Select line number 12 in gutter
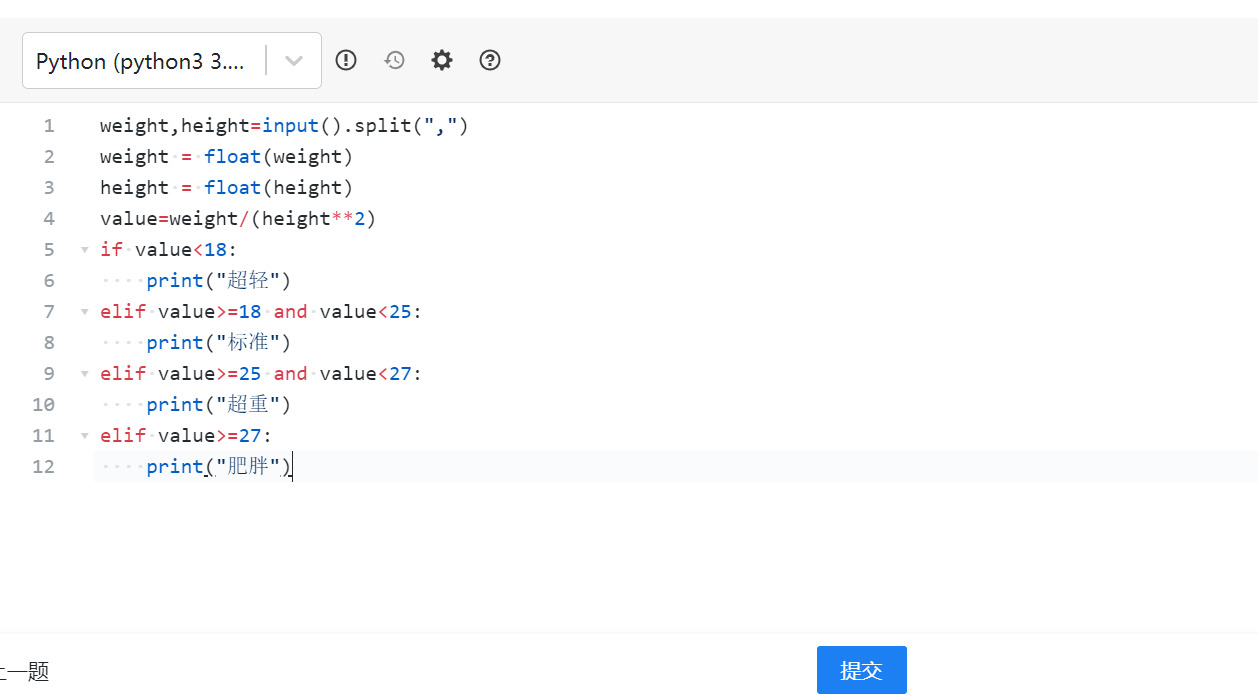The height and width of the screenshot is (697, 1258). [43, 467]
